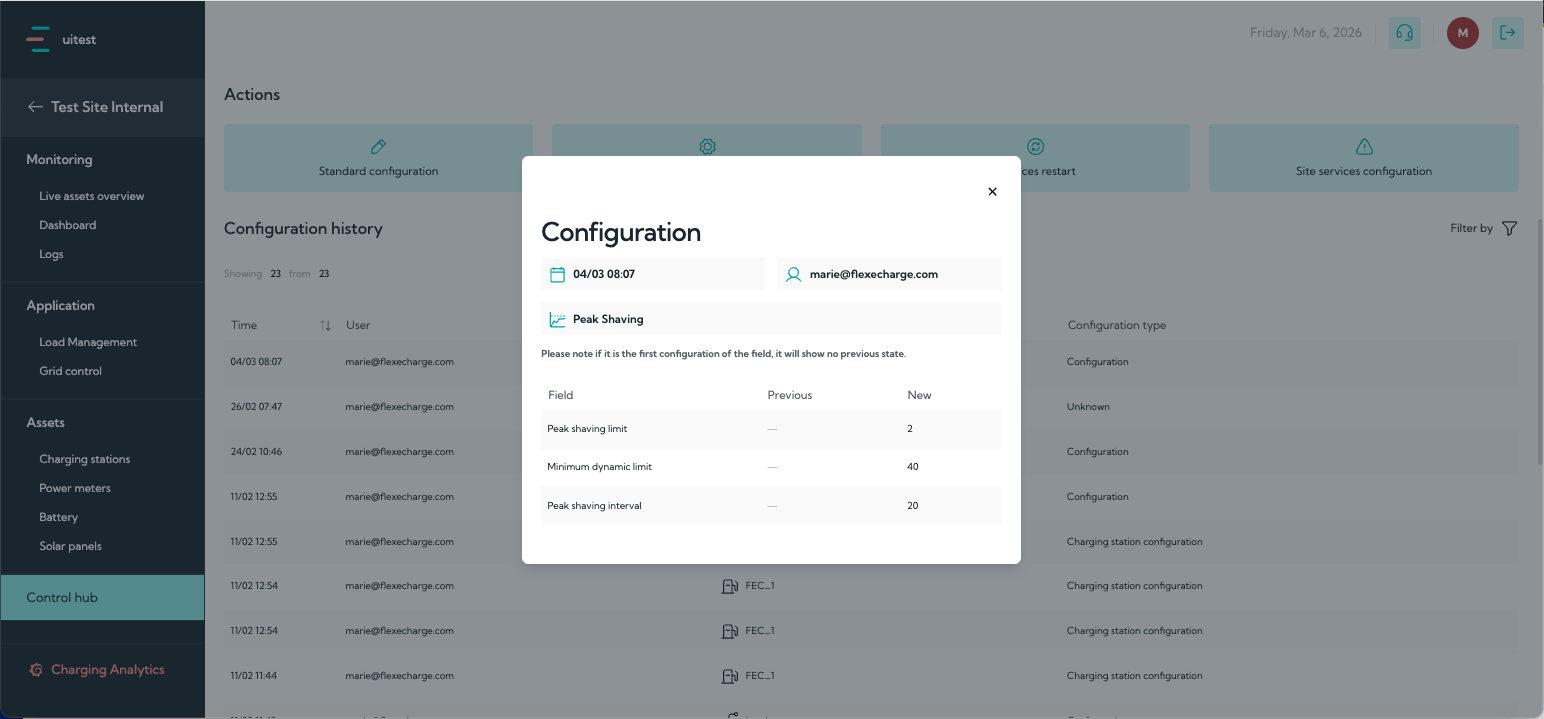Click the New column header in dialog
The image size is (1544, 719).
(x=919, y=395)
